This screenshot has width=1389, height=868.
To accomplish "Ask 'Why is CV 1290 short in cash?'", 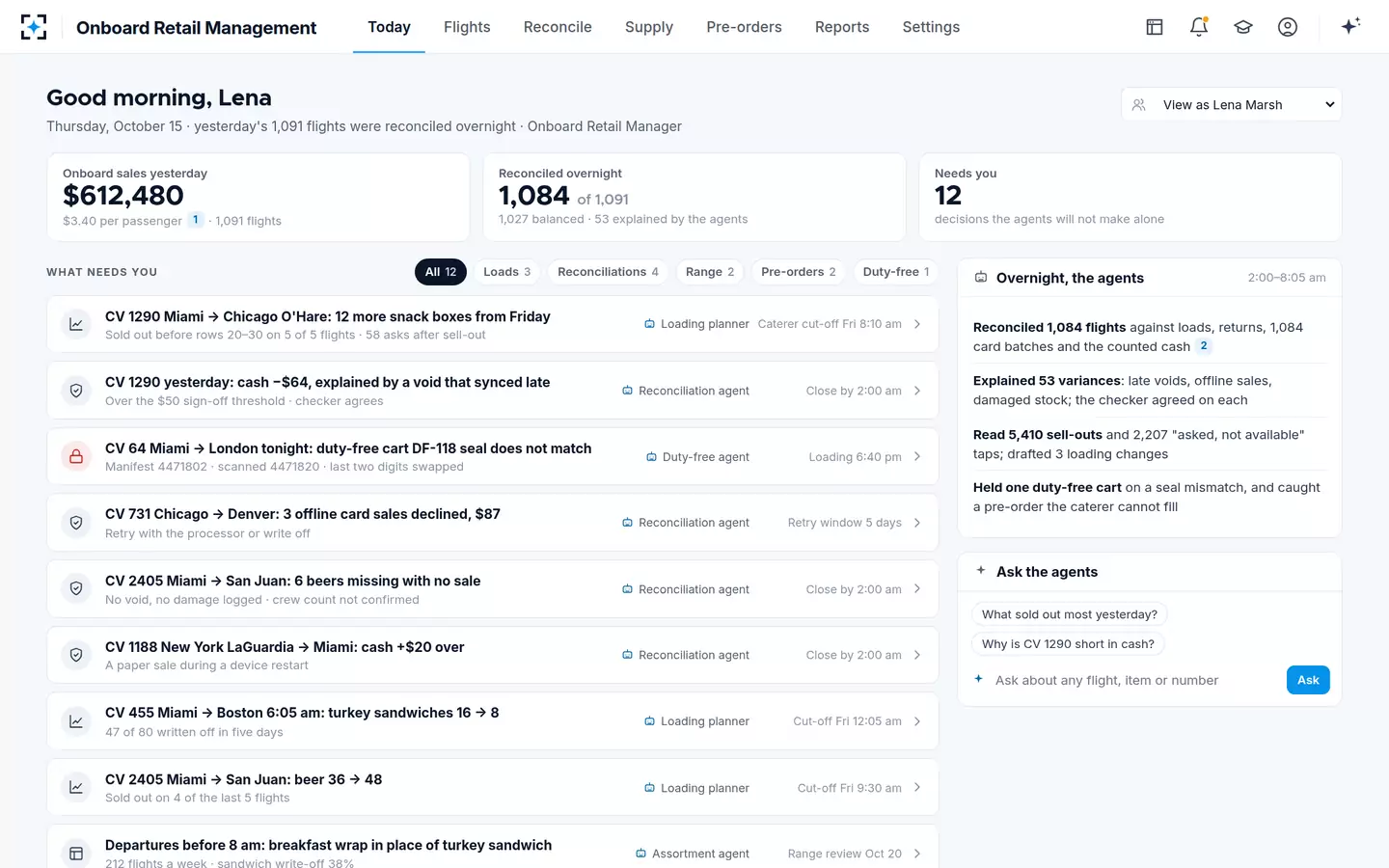I will pyautogui.click(x=1068, y=644).
